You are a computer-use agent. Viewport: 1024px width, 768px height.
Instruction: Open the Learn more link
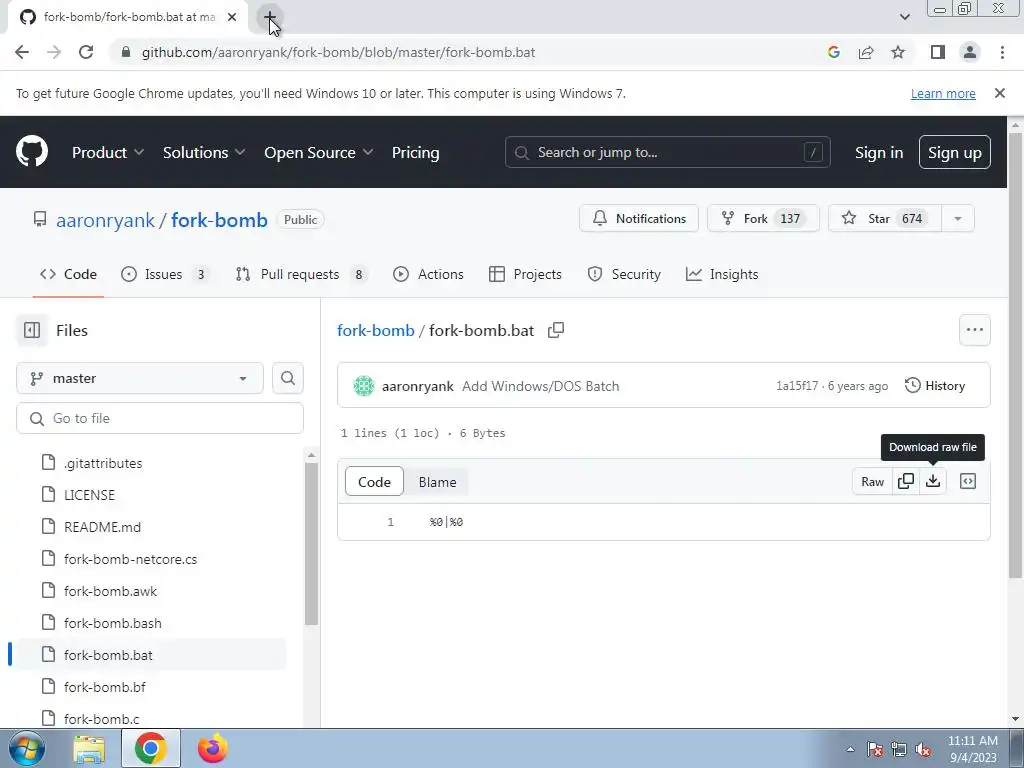click(x=943, y=93)
